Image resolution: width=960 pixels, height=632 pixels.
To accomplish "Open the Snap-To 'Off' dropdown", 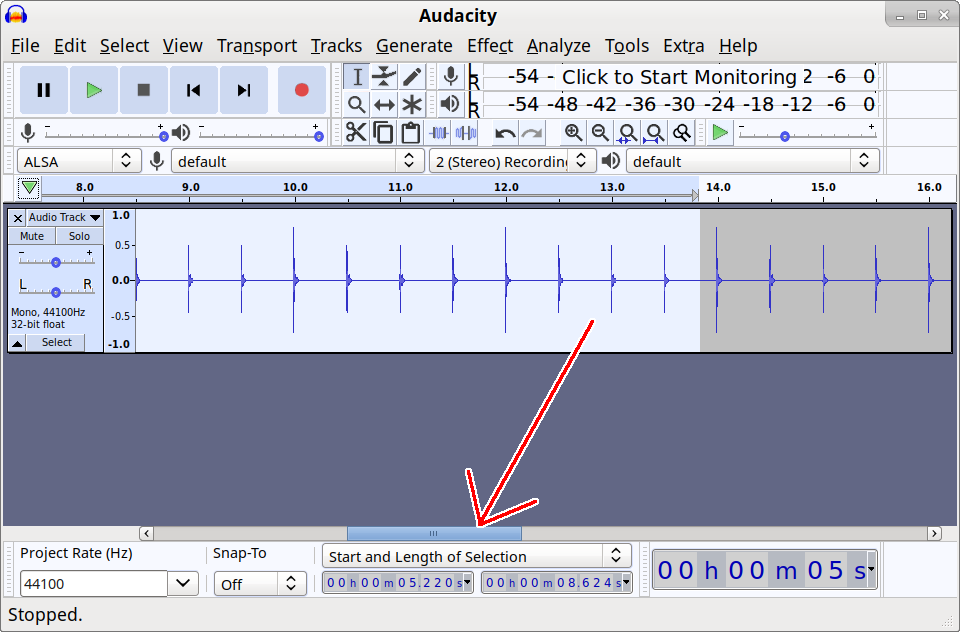I will (x=260, y=584).
